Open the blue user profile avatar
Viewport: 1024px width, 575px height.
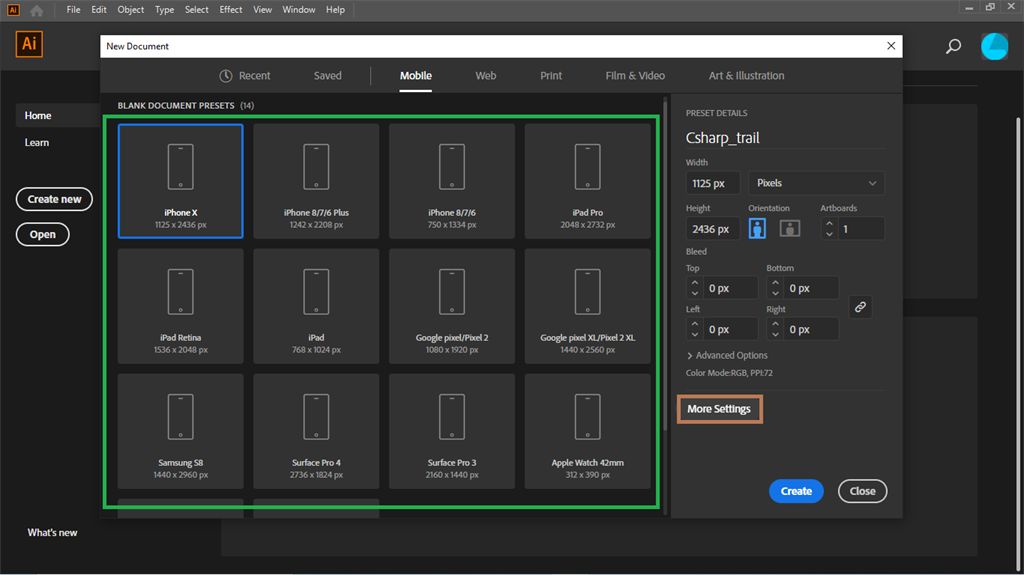(x=995, y=46)
